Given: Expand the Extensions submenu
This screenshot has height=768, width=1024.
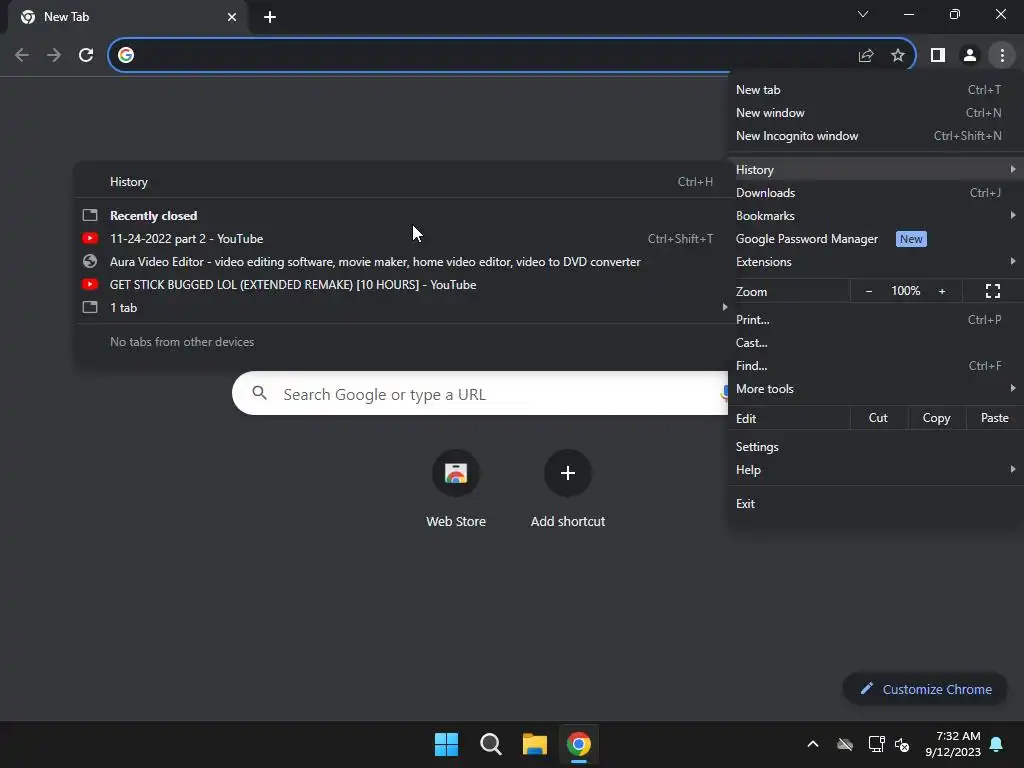Looking at the screenshot, I should (874, 261).
